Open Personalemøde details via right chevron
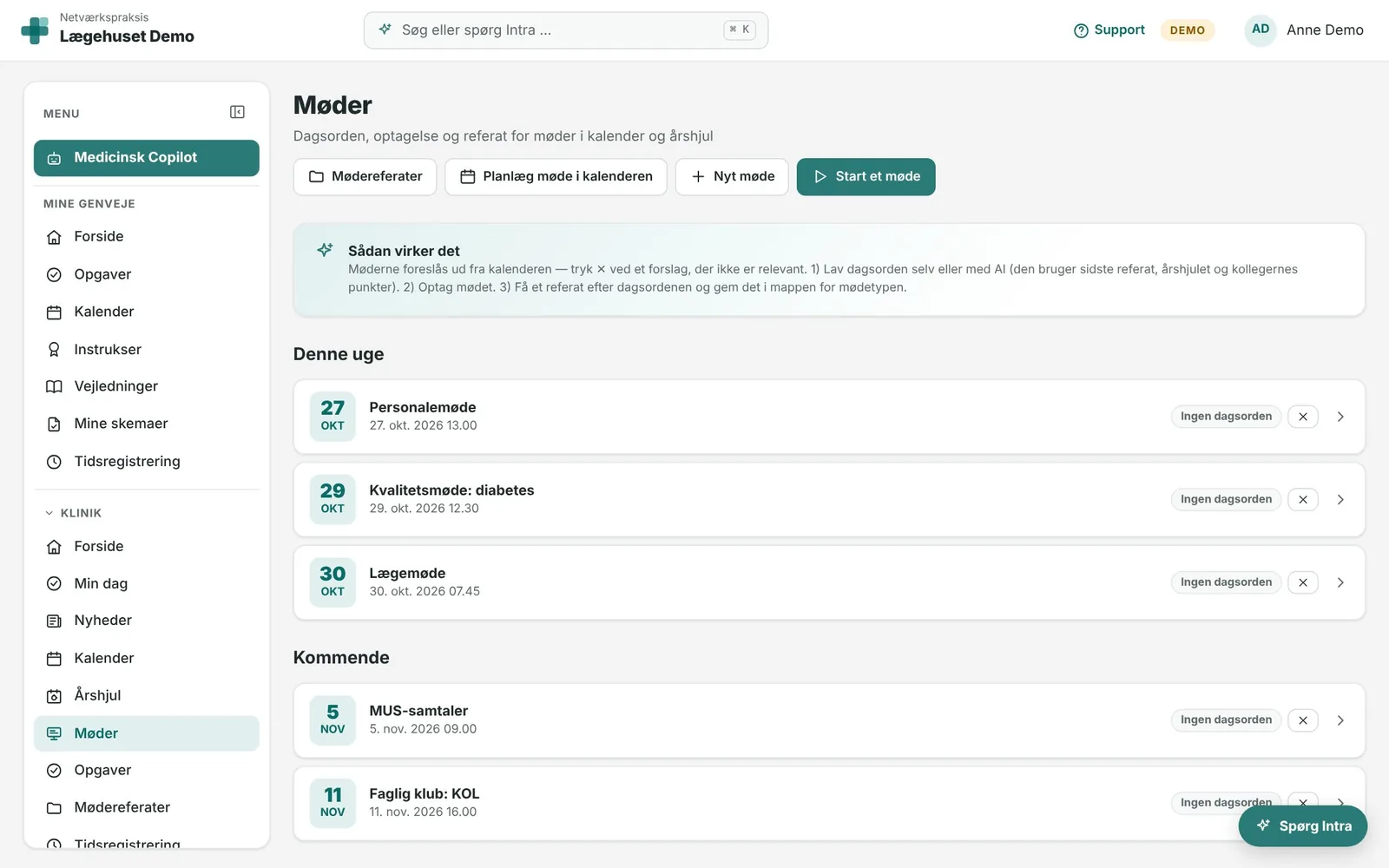The height and width of the screenshot is (868, 1389). pos(1340,417)
